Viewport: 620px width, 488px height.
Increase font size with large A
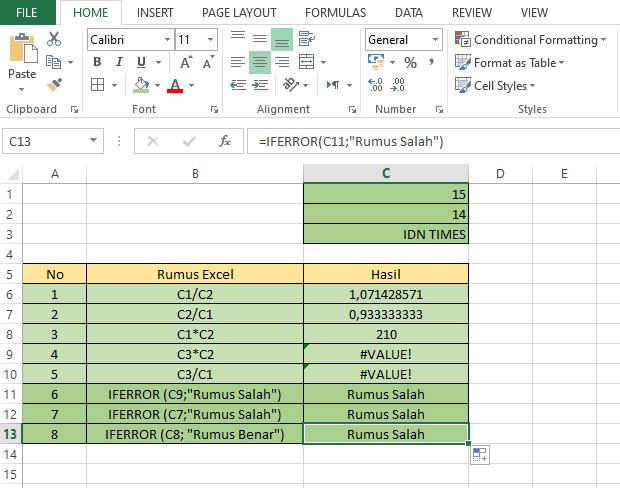(x=186, y=62)
